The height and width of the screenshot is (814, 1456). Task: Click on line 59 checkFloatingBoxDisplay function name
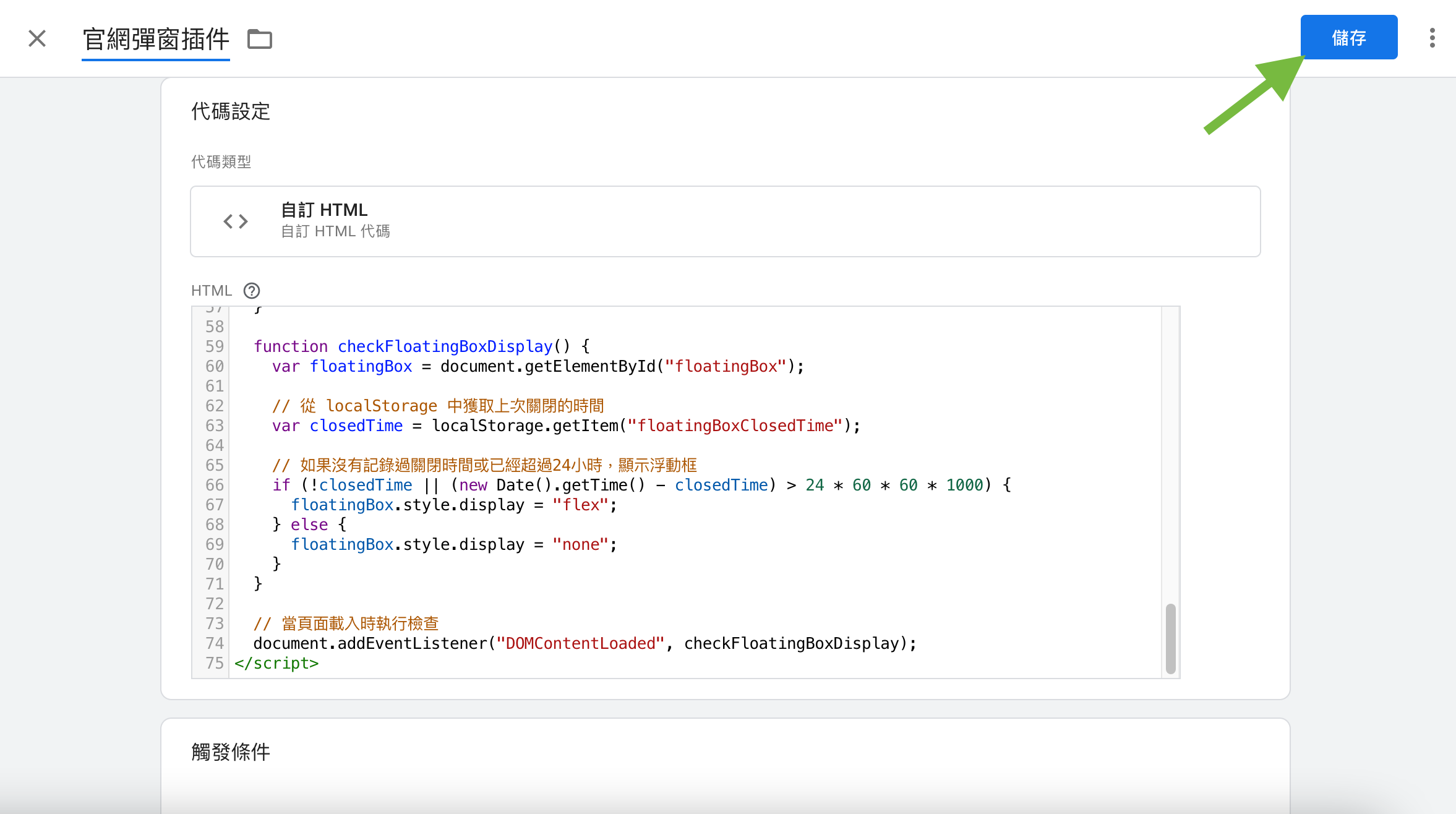tap(445, 346)
